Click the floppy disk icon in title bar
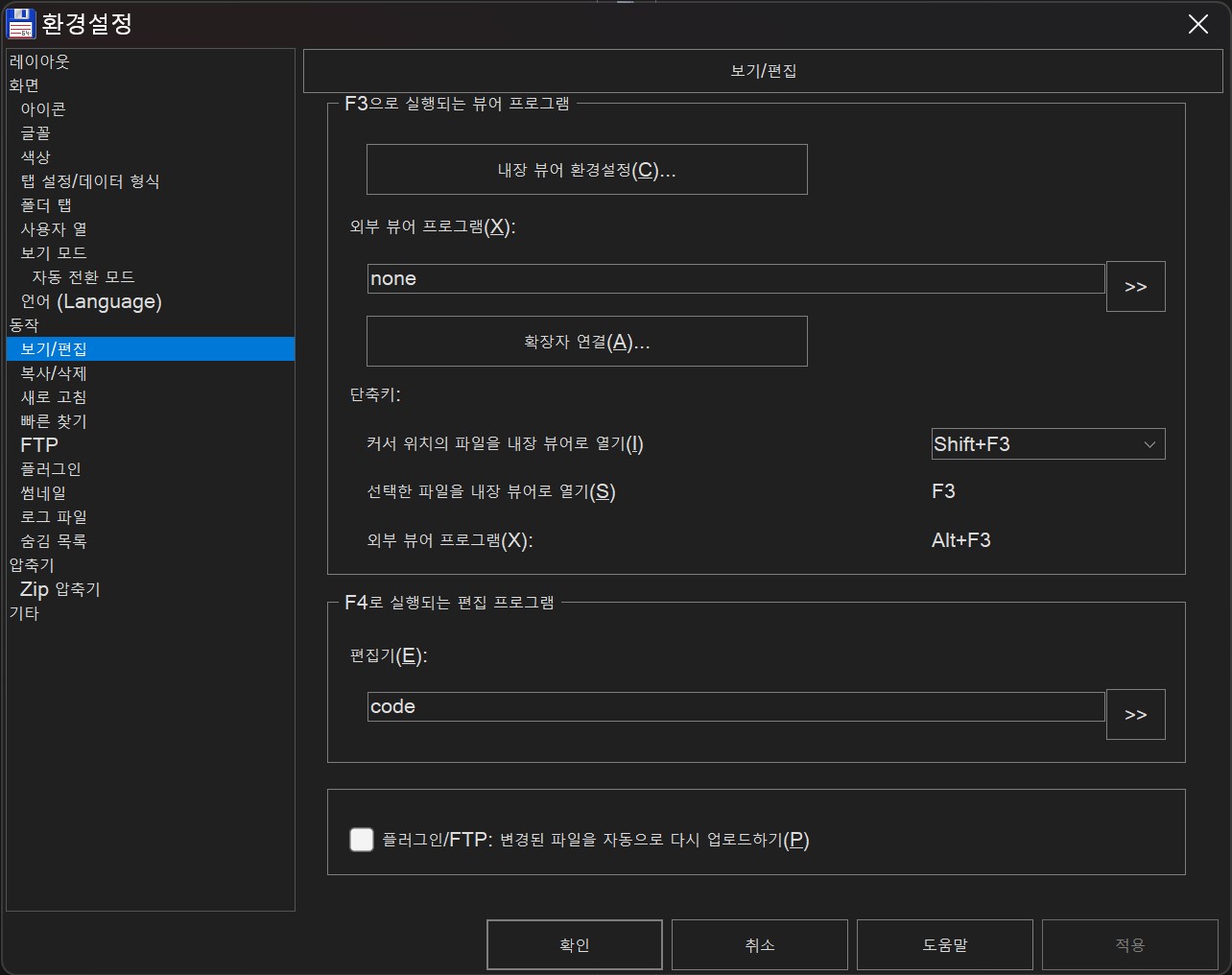 pyautogui.click(x=20, y=23)
